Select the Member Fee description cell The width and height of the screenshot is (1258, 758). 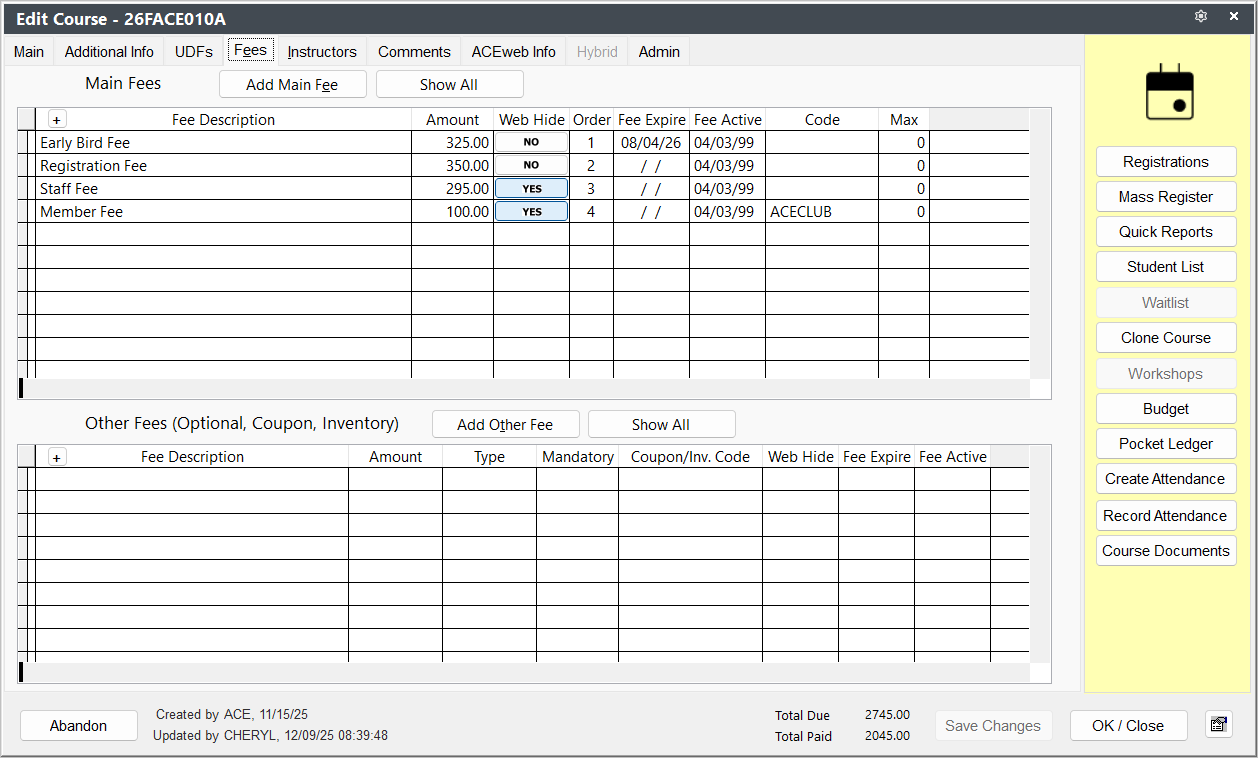click(223, 212)
